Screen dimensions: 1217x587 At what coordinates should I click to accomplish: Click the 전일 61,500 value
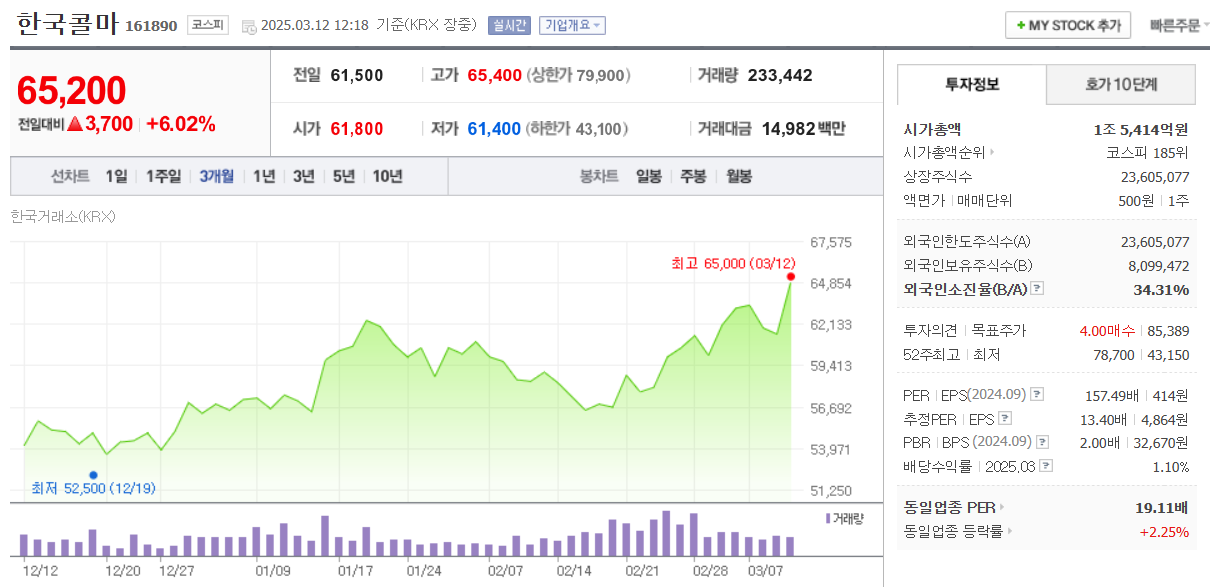(356, 75)
